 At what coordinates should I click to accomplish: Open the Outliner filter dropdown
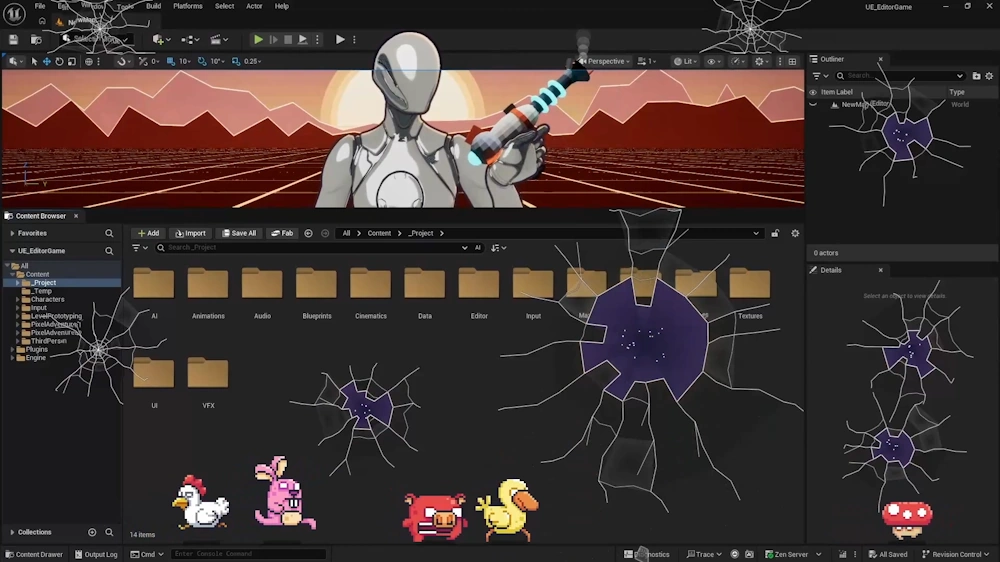(x=820, y=76)
